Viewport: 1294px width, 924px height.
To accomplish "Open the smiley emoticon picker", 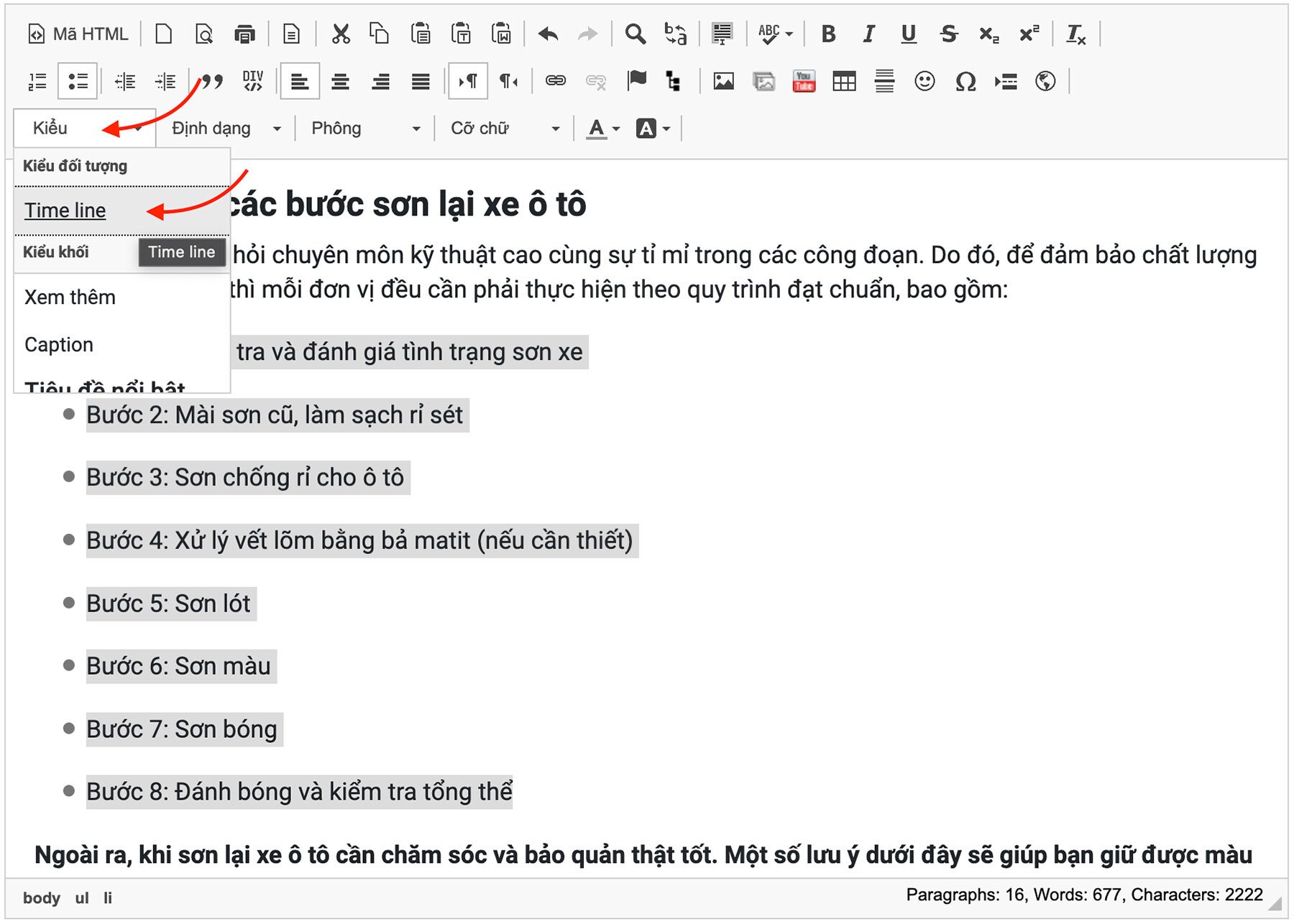I will (x=924, y=81).
